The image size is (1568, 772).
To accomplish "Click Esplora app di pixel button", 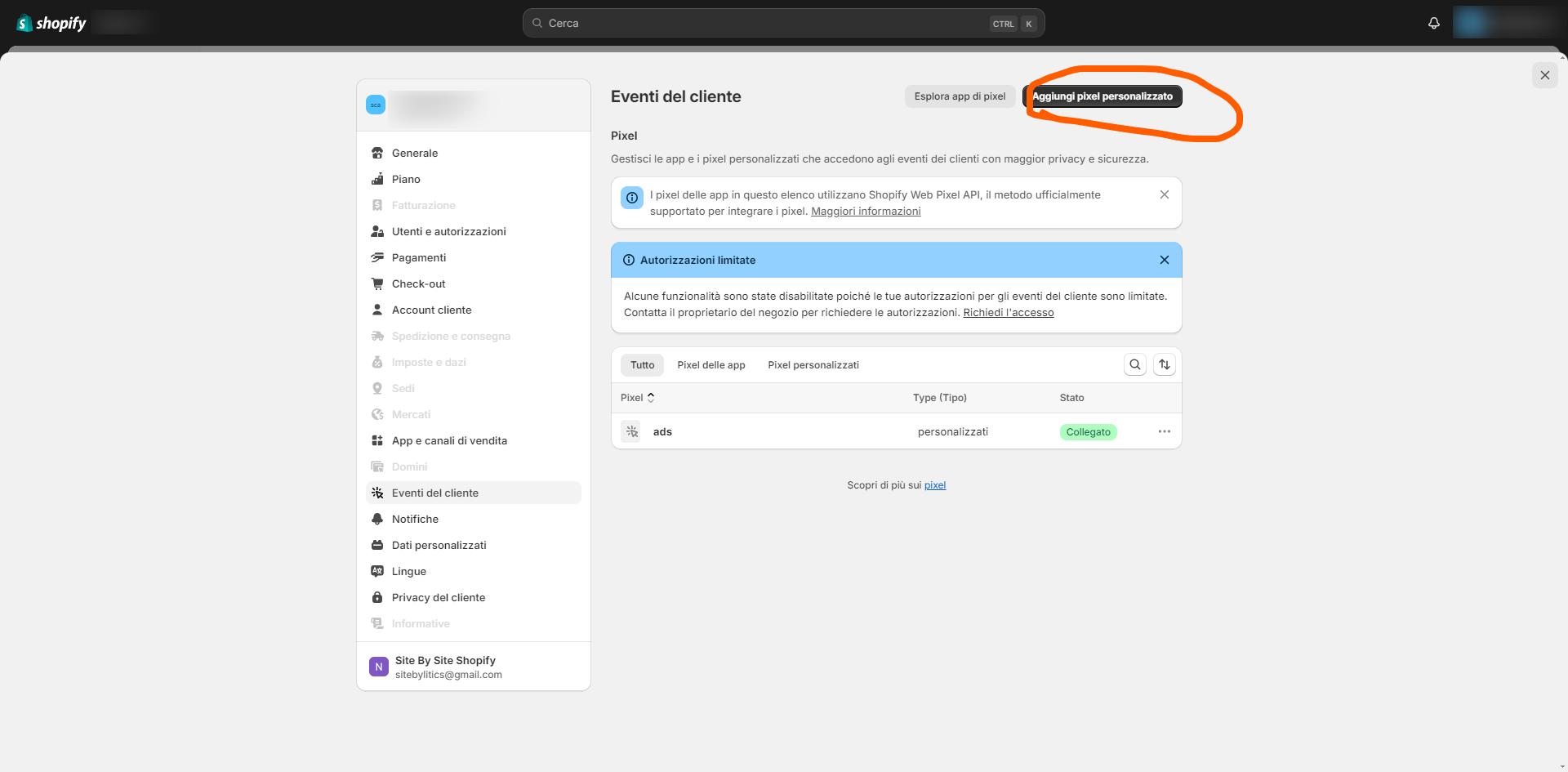I will point(960,96).
